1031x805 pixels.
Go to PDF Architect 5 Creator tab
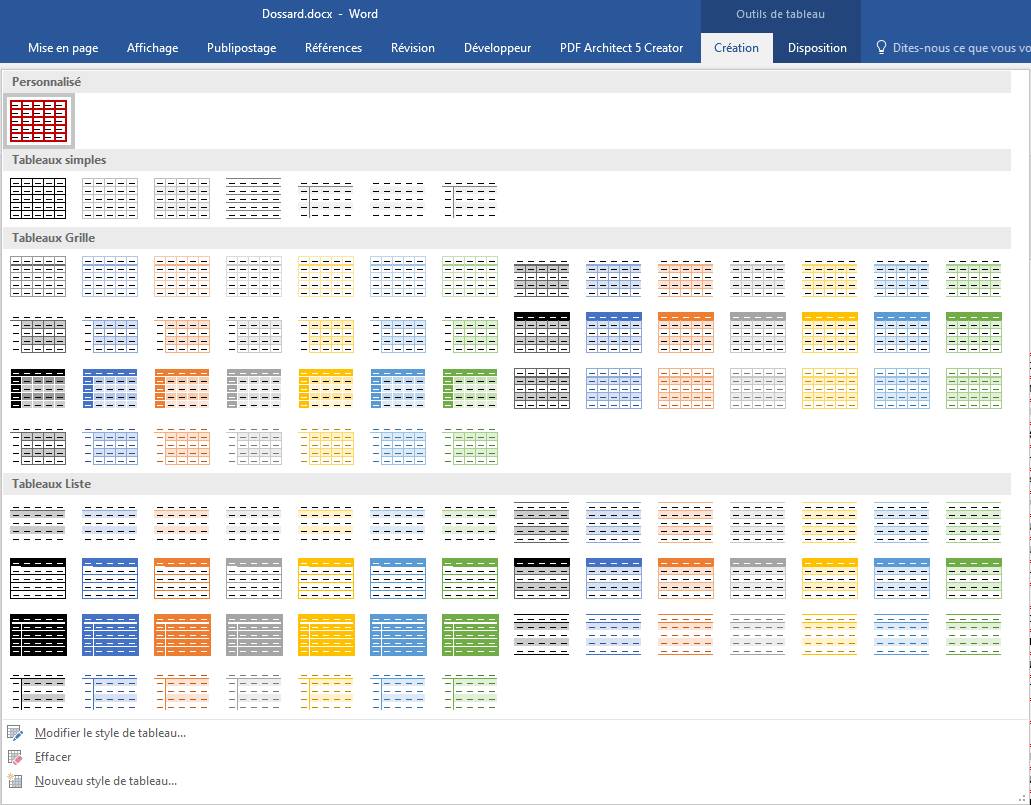pyautogui.click(x=621, y=48)
